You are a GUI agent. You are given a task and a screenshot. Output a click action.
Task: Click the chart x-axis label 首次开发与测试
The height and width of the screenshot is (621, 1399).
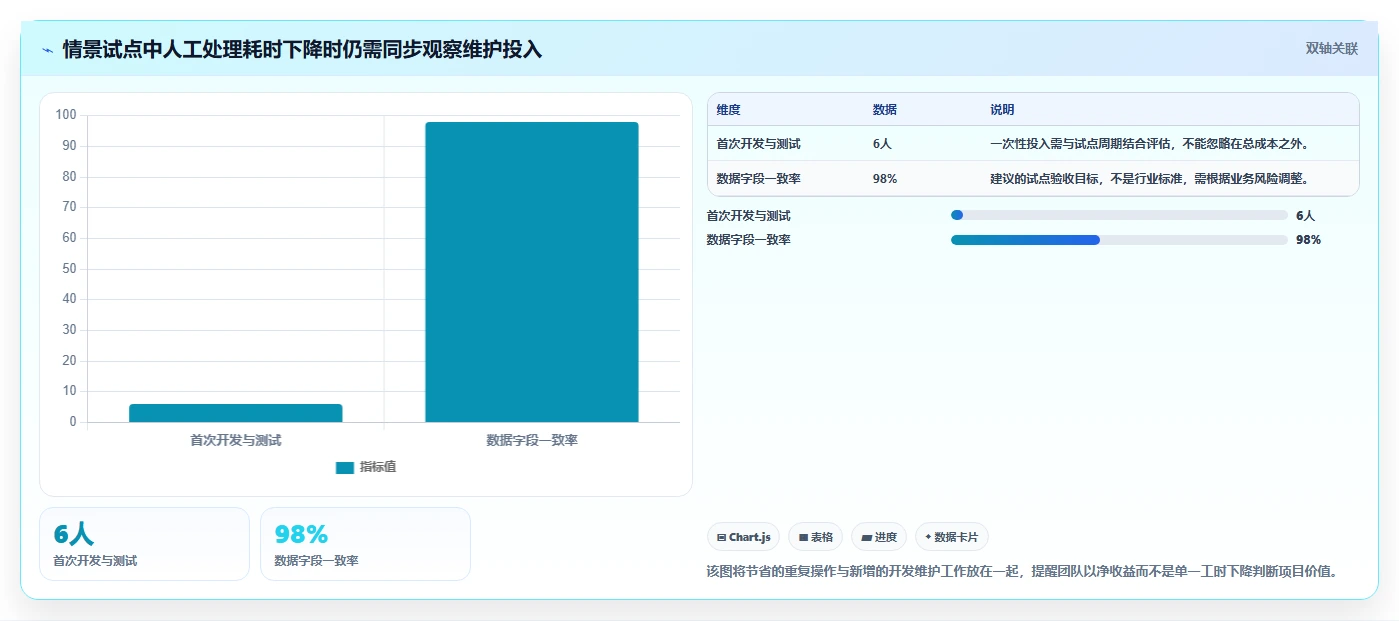click(236, 440)
